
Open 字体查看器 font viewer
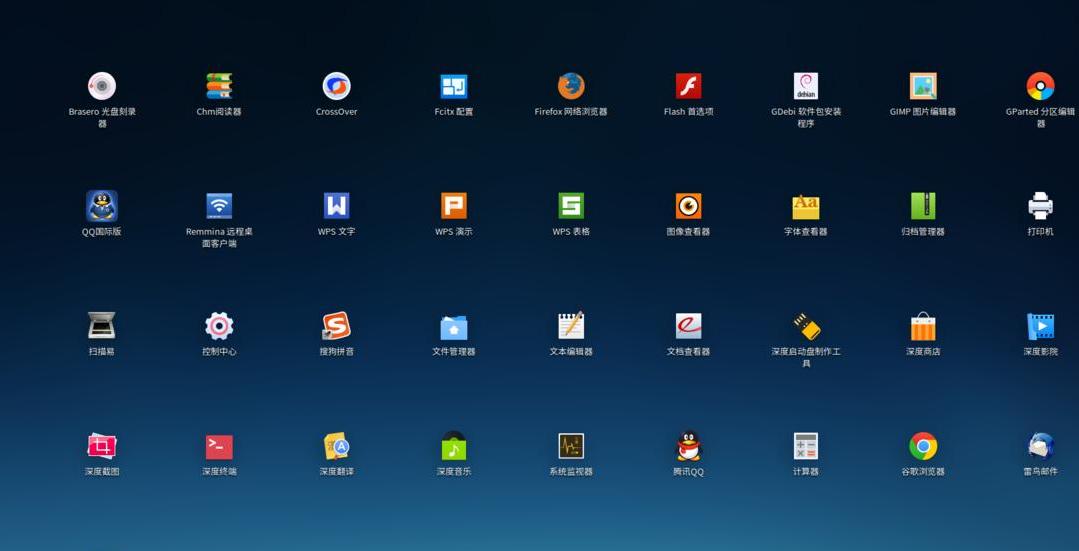pyautogui.click(x=806, y=206)
